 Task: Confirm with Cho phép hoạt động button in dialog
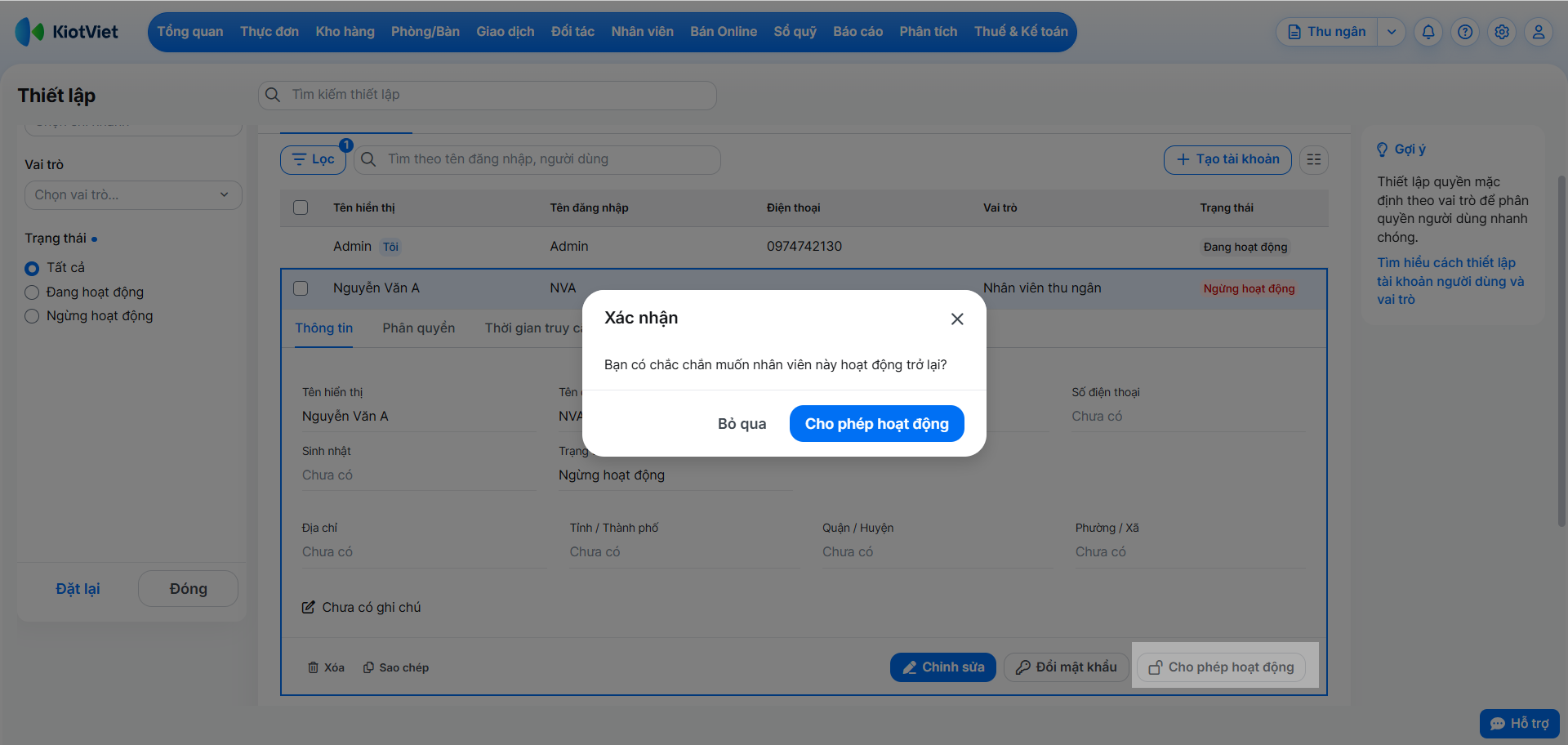[x=876, y=423]
